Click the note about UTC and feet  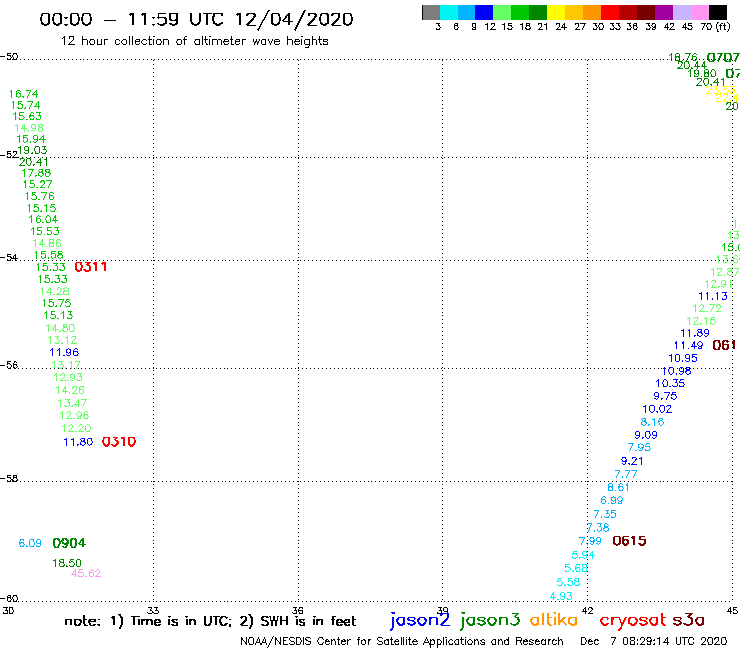pyautogui.click(x=210, y=621)
